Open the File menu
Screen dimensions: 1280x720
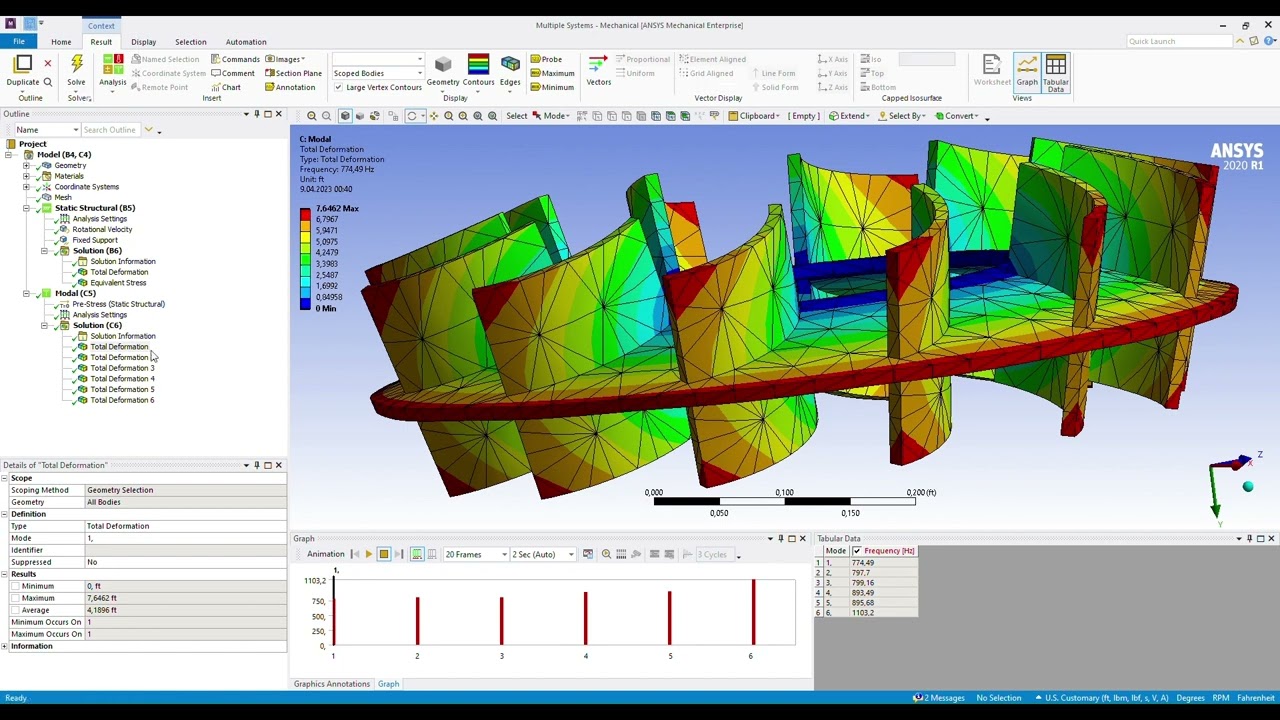[19, 42]
